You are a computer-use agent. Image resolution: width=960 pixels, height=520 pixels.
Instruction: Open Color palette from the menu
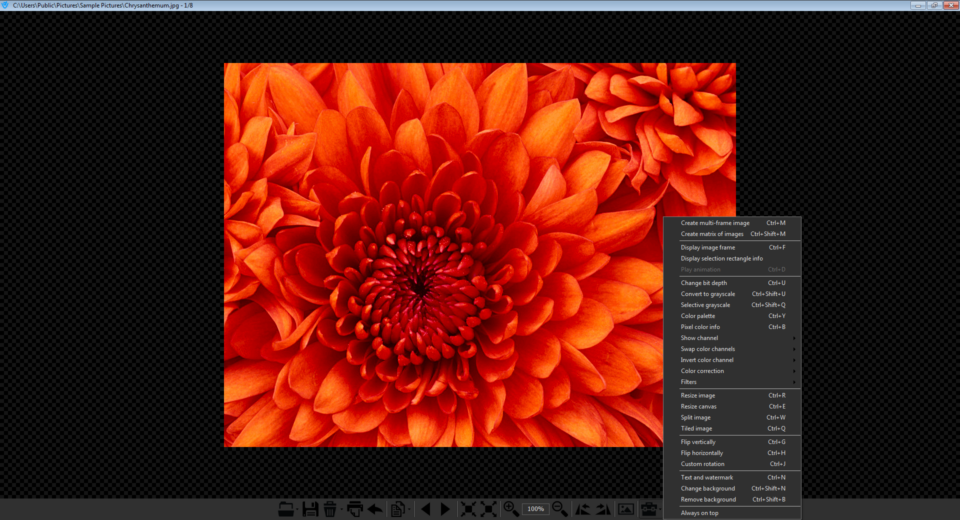698,316
